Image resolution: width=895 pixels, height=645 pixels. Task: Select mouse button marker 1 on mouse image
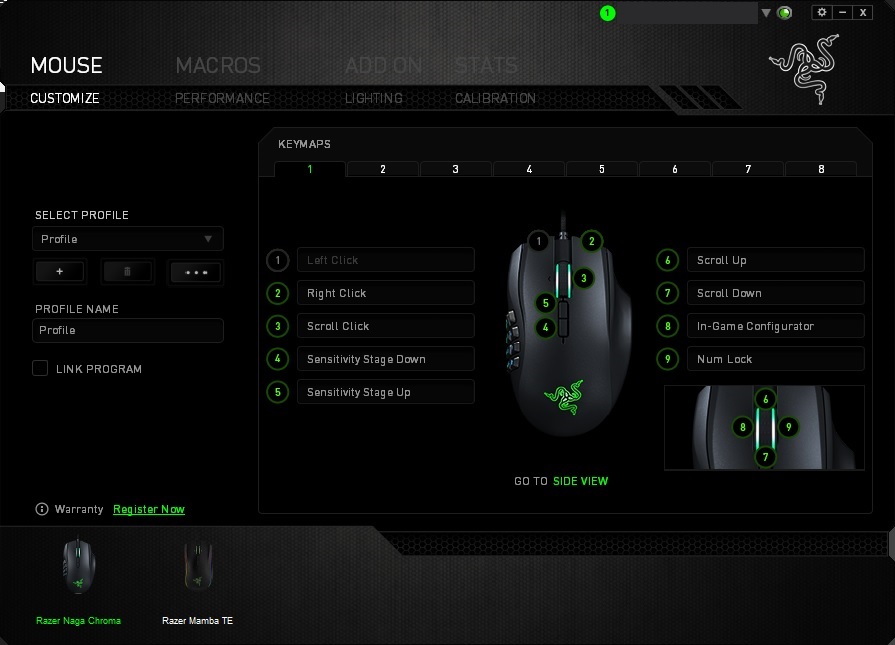click(538, 241)
